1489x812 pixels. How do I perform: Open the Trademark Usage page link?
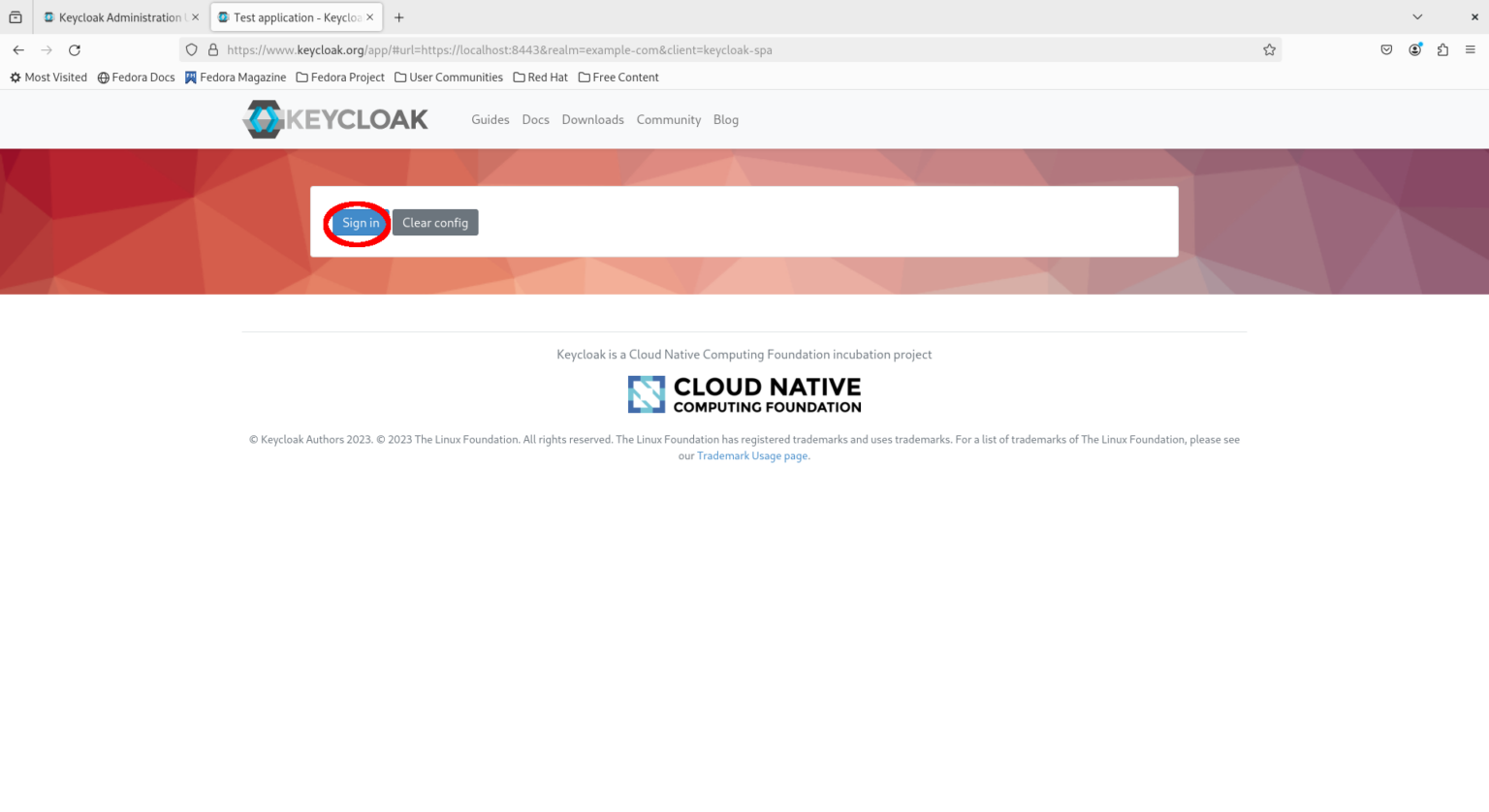click(752, 455)
